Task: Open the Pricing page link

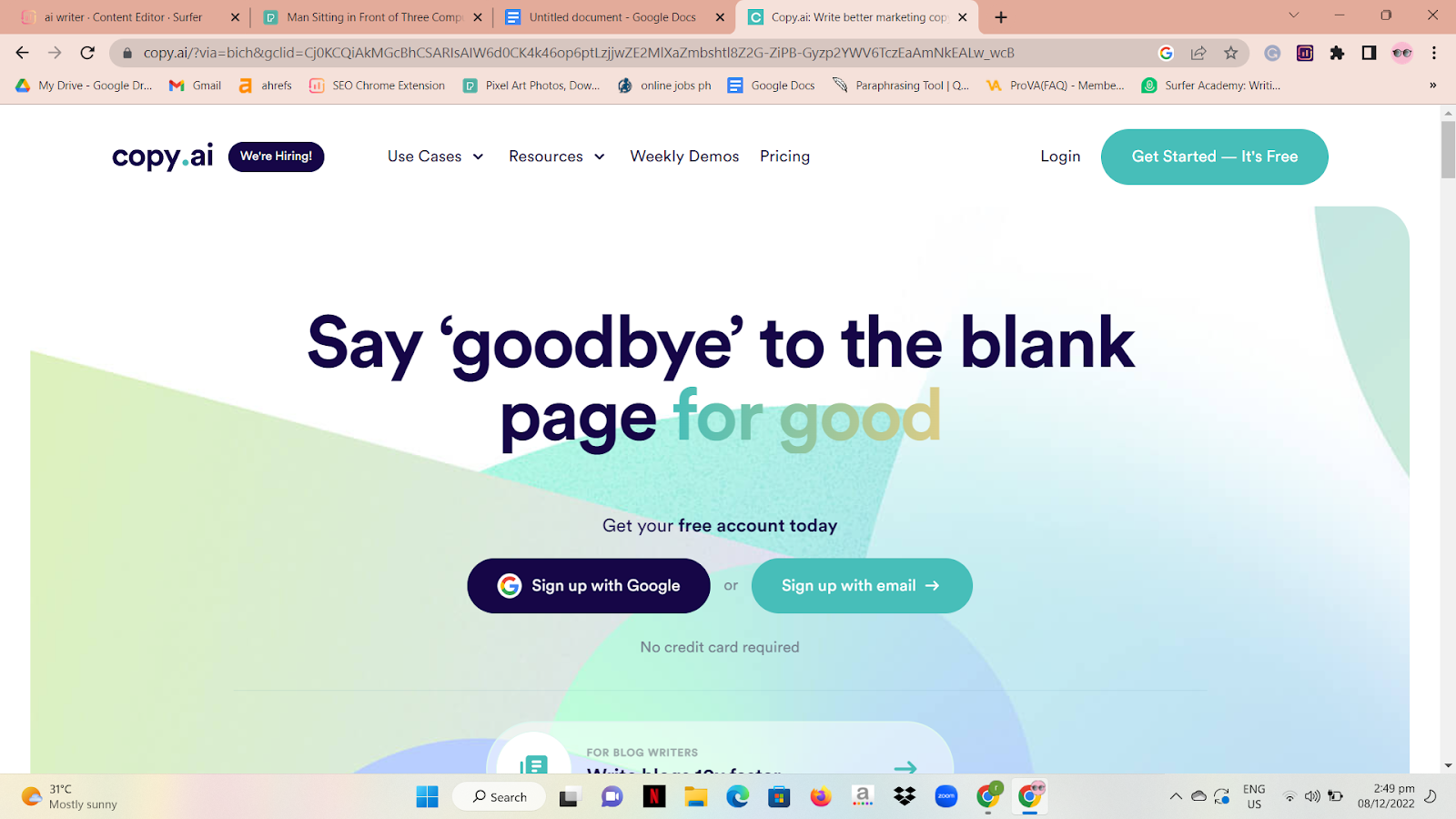Action: (x=784, y=157)
